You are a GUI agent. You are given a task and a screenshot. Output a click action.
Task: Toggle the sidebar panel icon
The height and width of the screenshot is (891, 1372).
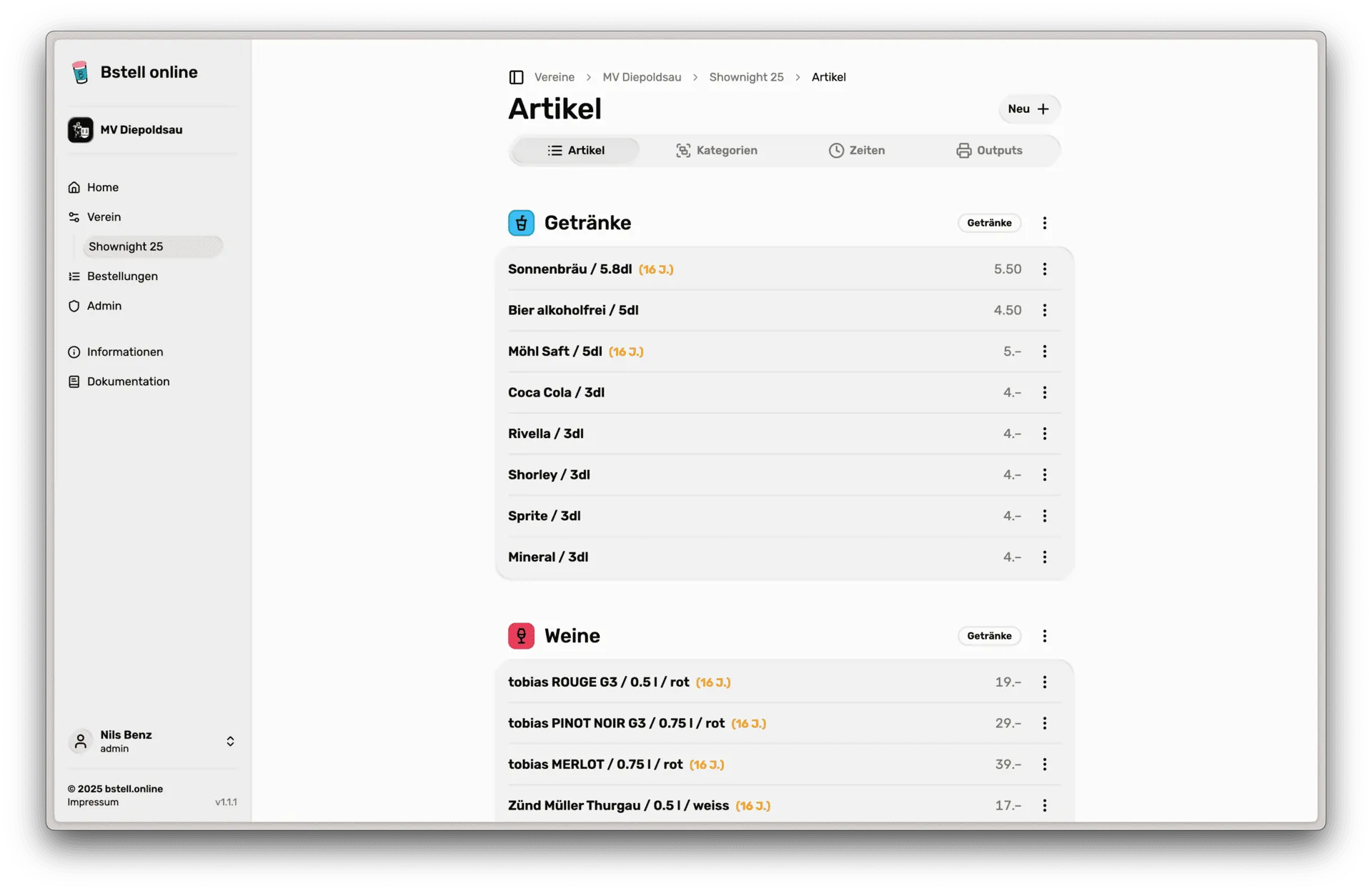tap(516, 77)
